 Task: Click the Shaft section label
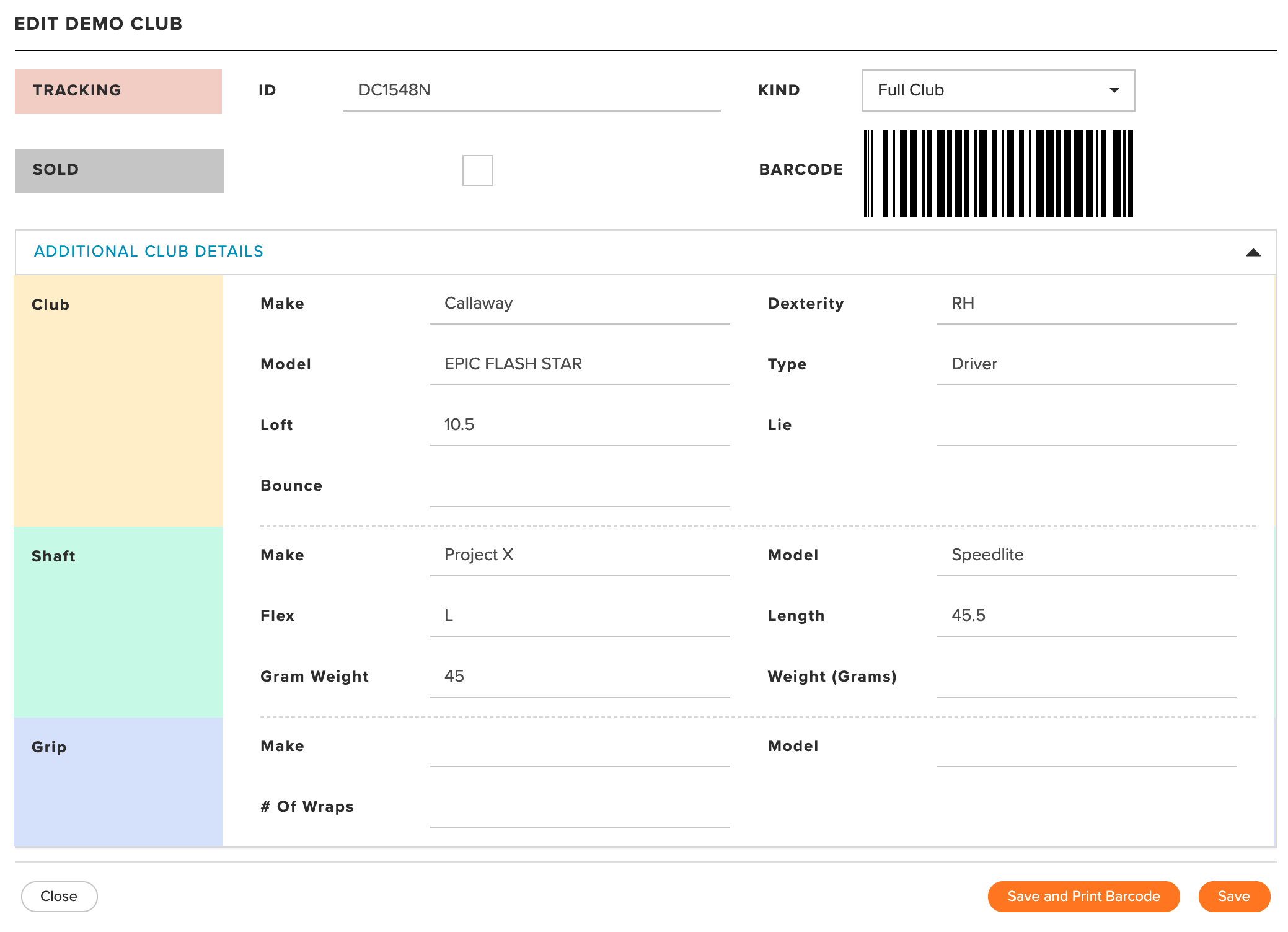(x=54, y=556)
